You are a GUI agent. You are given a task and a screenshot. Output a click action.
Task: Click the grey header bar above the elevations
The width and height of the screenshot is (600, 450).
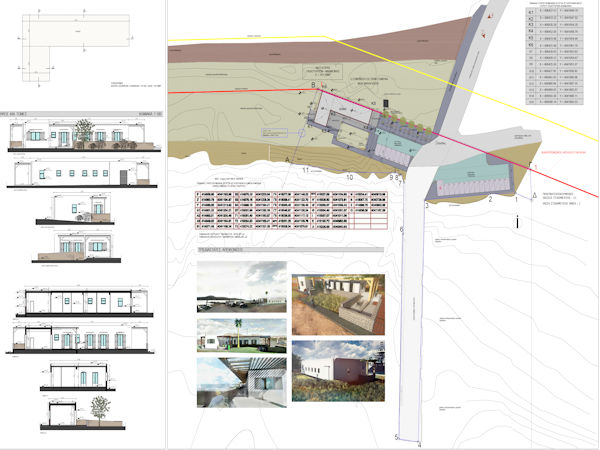point(81,114)
